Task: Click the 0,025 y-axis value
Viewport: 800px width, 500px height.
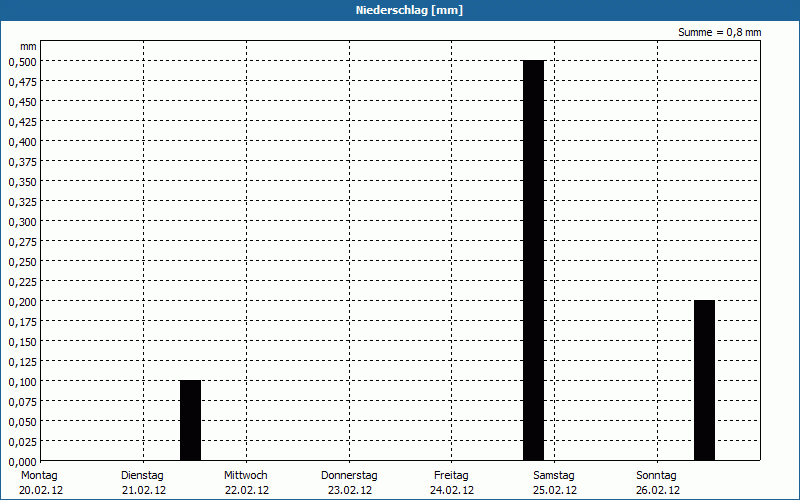Action: [x=22, y=441]
